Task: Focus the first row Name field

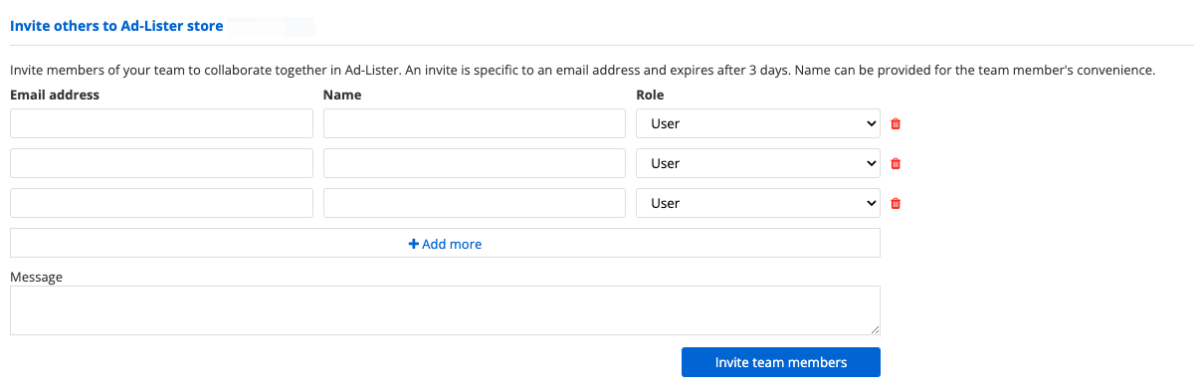Action: [x=474, y=123]
